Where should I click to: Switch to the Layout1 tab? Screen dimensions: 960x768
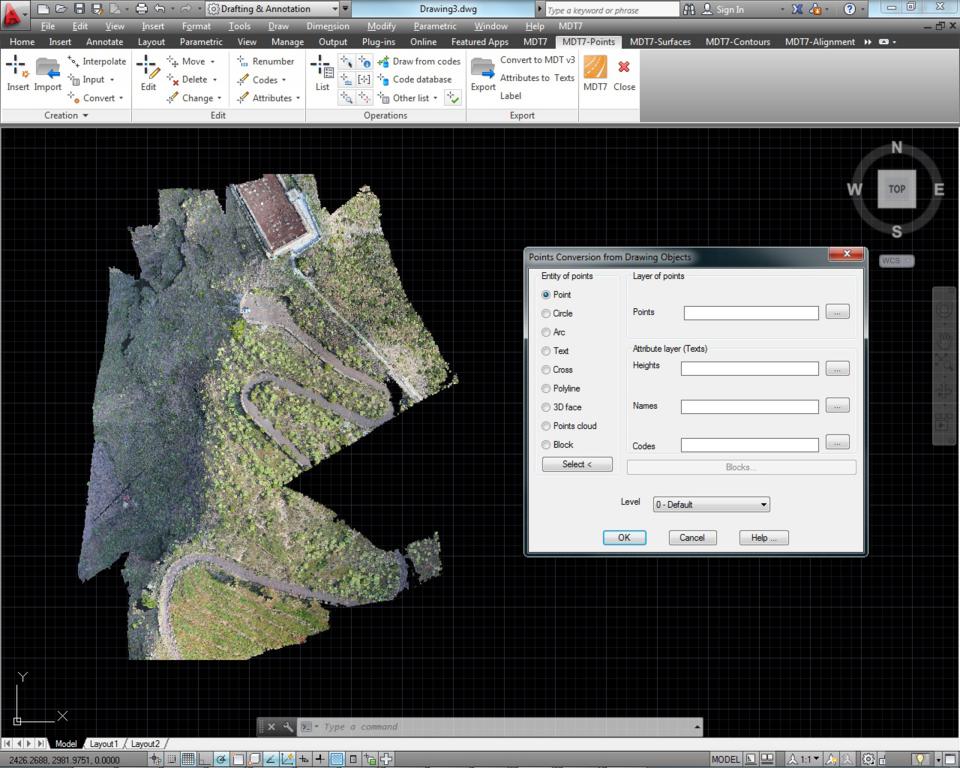pyautogui.click(x=103, y=744)
